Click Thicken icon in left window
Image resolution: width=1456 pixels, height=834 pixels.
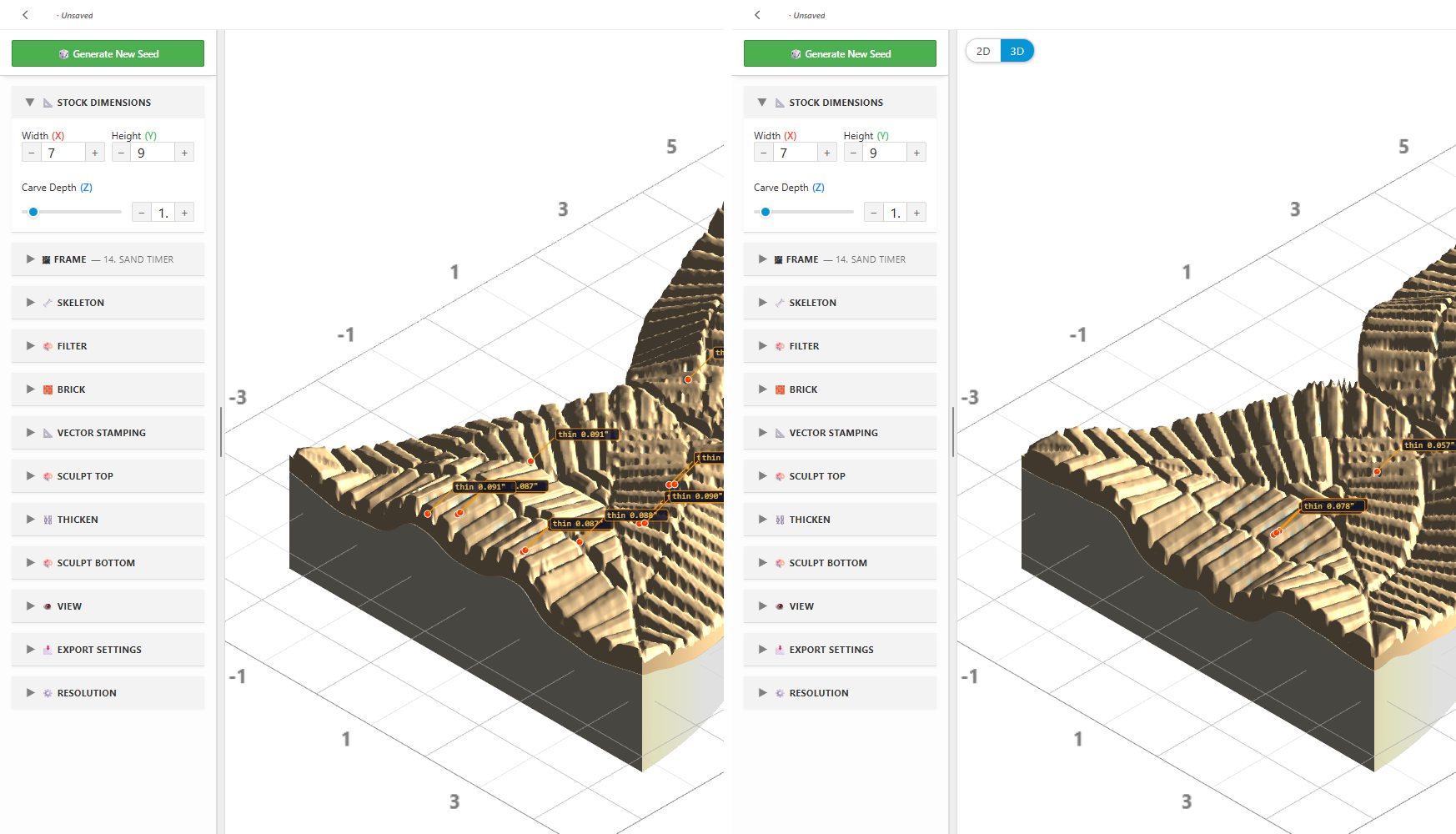click(x=48, y=520)
